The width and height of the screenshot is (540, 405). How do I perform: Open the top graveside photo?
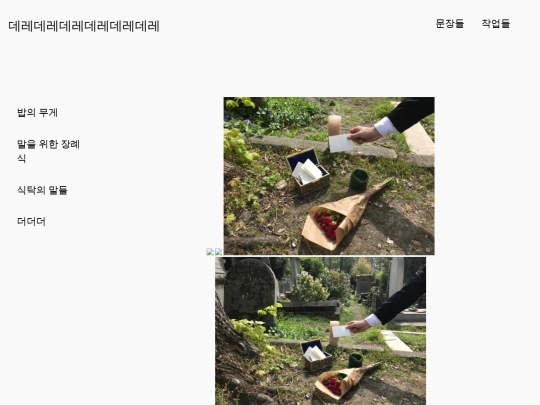pos(329,176)
